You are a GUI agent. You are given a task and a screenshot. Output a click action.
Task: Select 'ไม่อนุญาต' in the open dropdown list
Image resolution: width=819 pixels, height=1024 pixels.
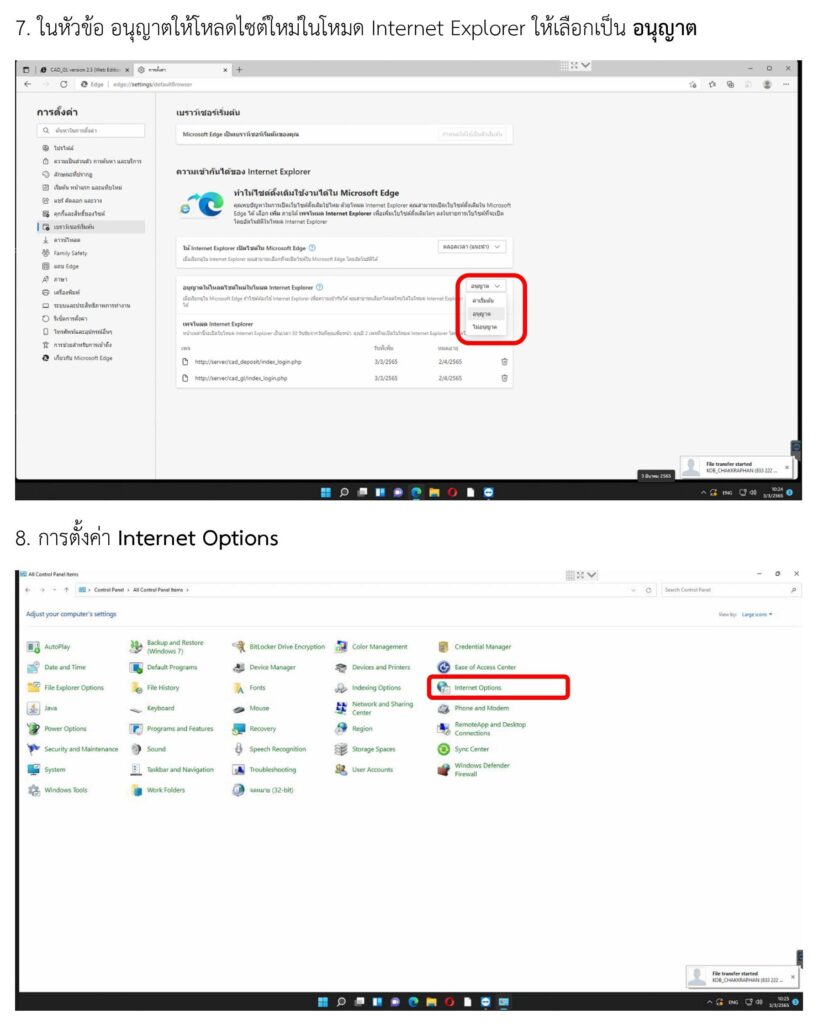tap(487, 327)
